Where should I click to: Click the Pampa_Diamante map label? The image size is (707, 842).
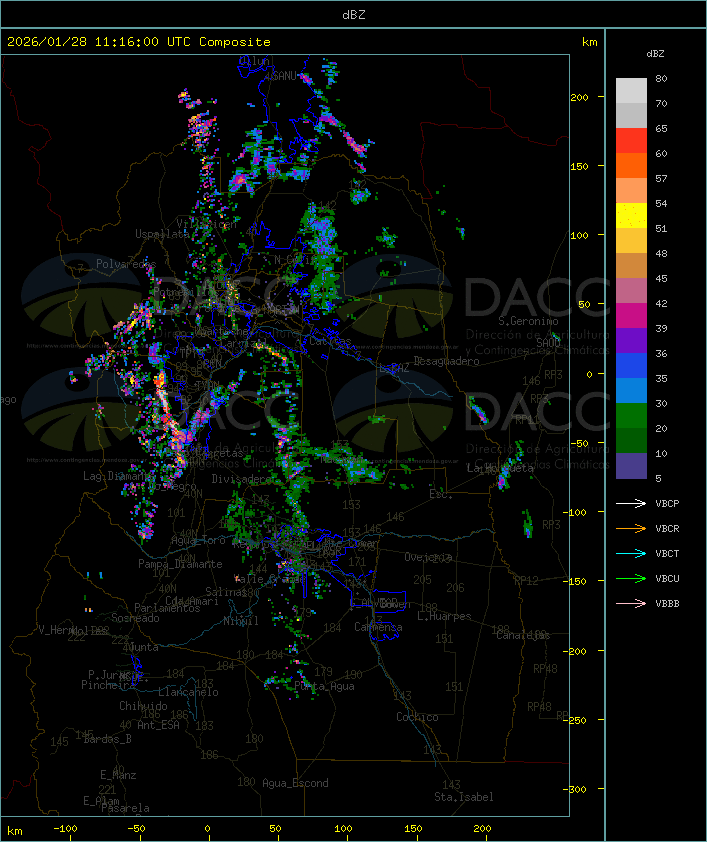(x=180, y=564)
